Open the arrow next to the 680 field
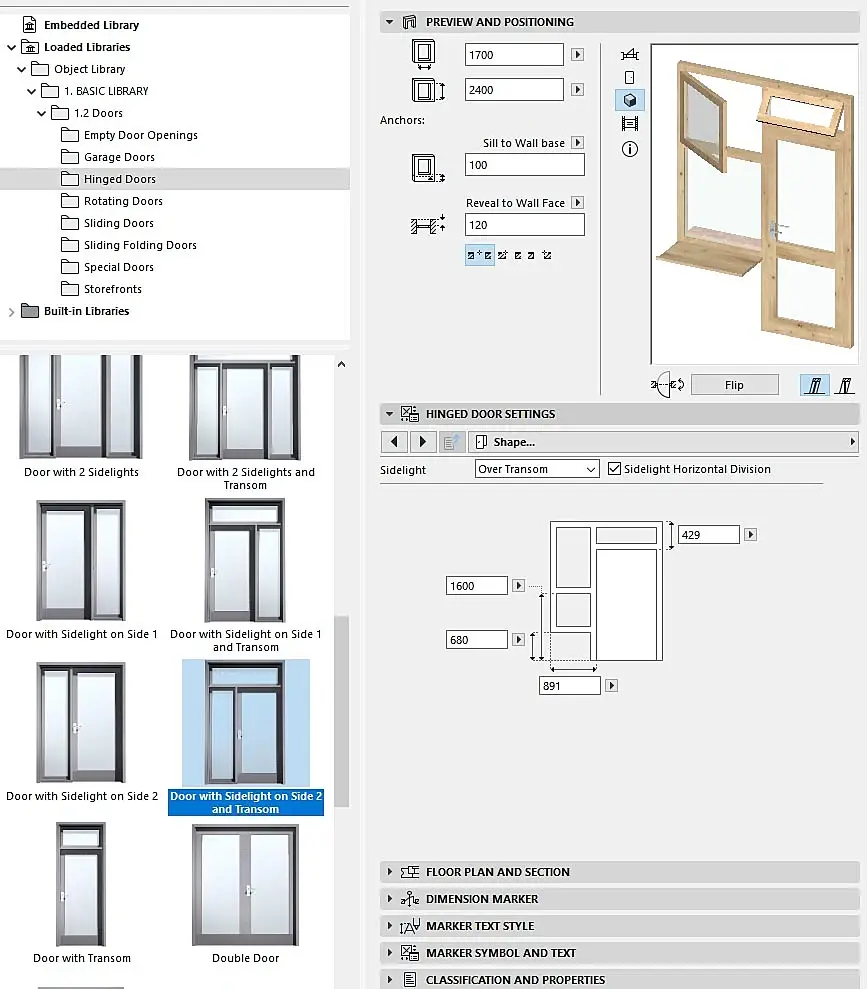The width and height of the screenshot is (867, 989). point(518,640)
